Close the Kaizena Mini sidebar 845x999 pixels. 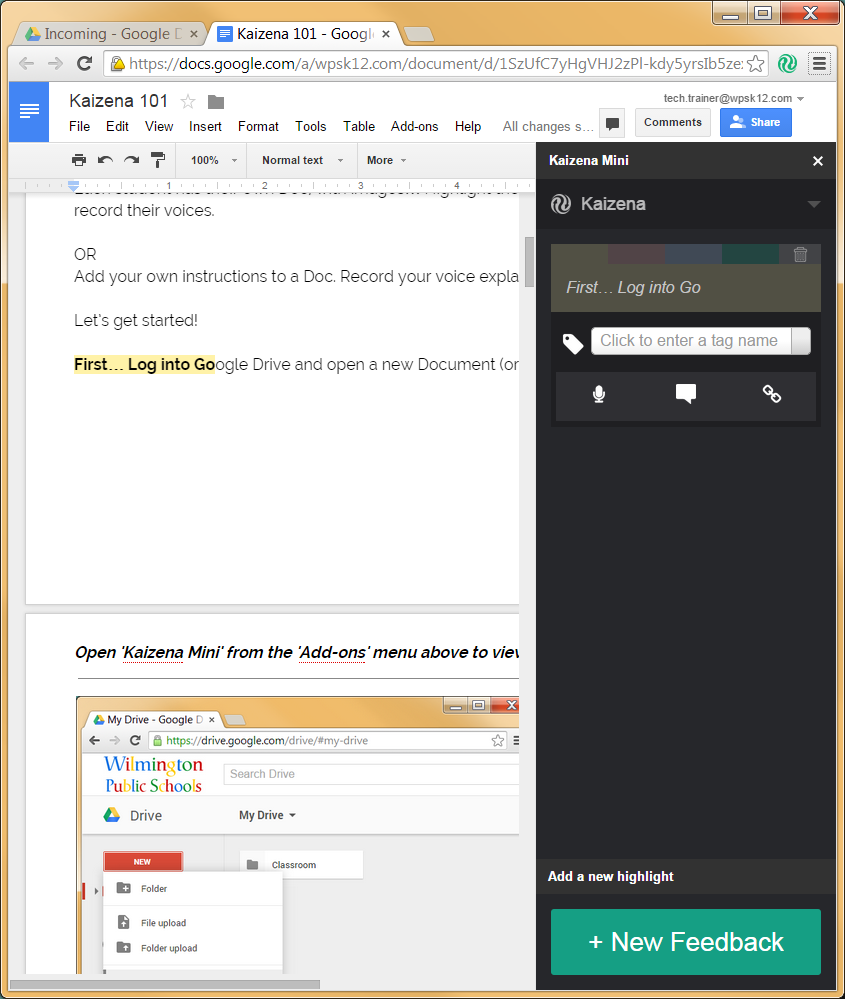[x=818, y=161]
